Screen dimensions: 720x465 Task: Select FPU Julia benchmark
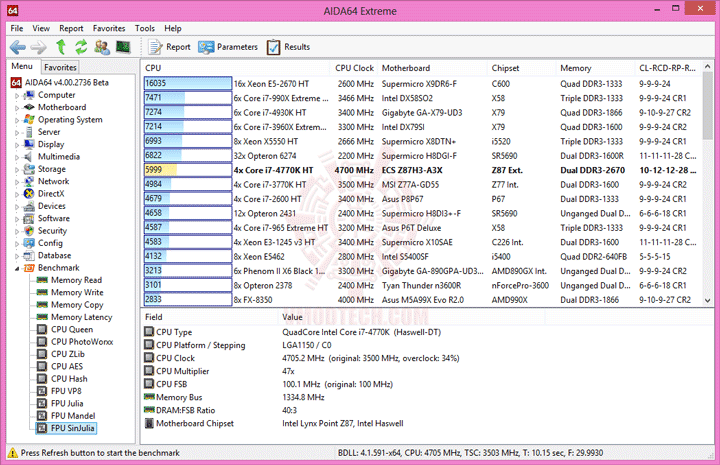click(x=67, y=404)
